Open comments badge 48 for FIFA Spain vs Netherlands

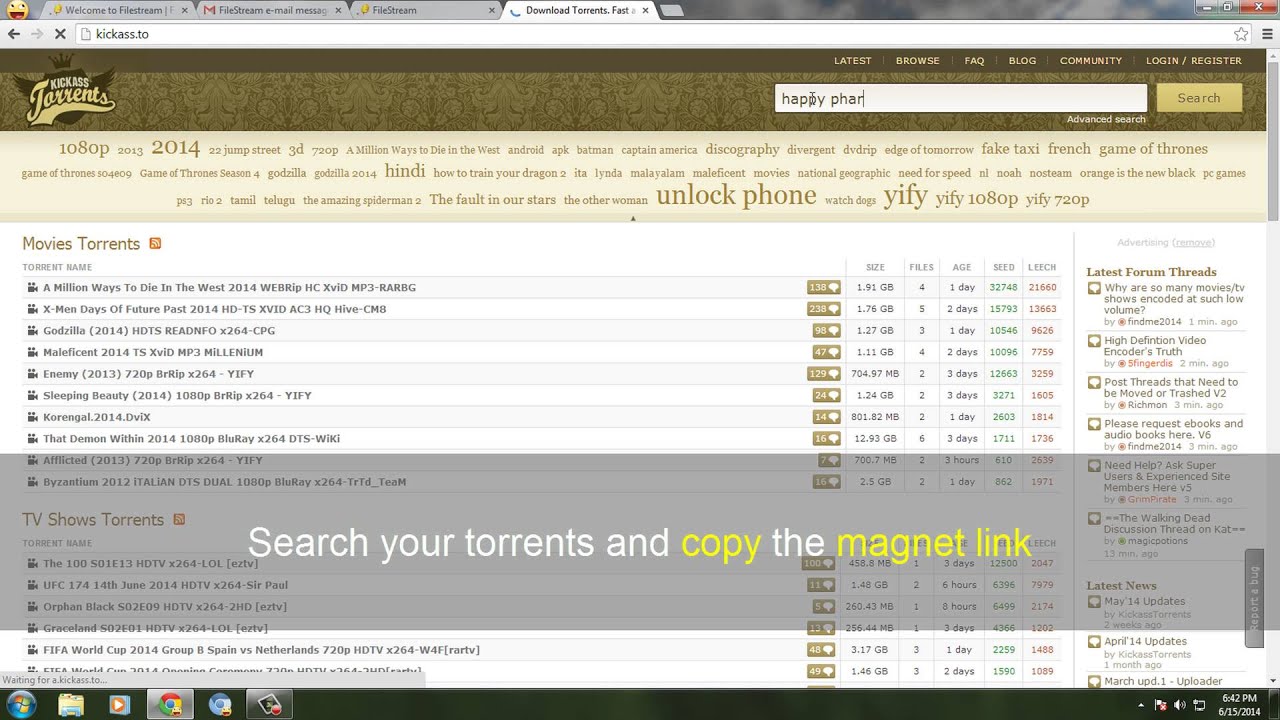pos(822,650)
